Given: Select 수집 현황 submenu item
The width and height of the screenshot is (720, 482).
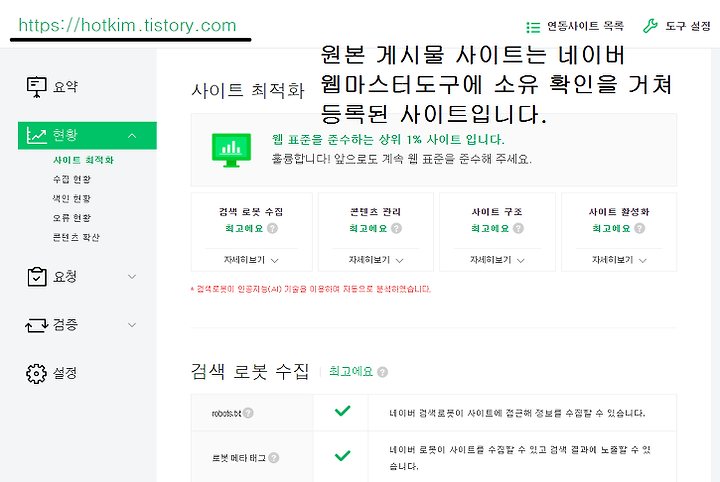Looking at the screenshot, I should pyautogui.click(x=72, y=179).
